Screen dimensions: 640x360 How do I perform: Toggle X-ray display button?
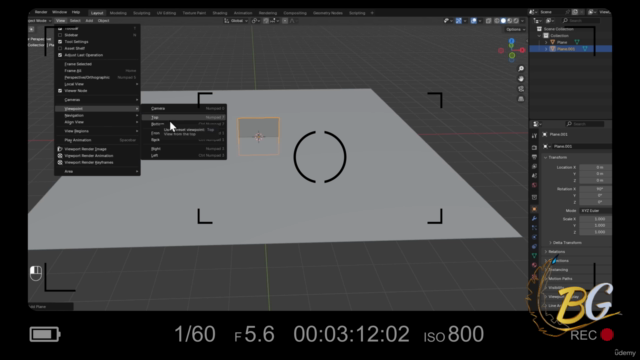tap(489, 21)
